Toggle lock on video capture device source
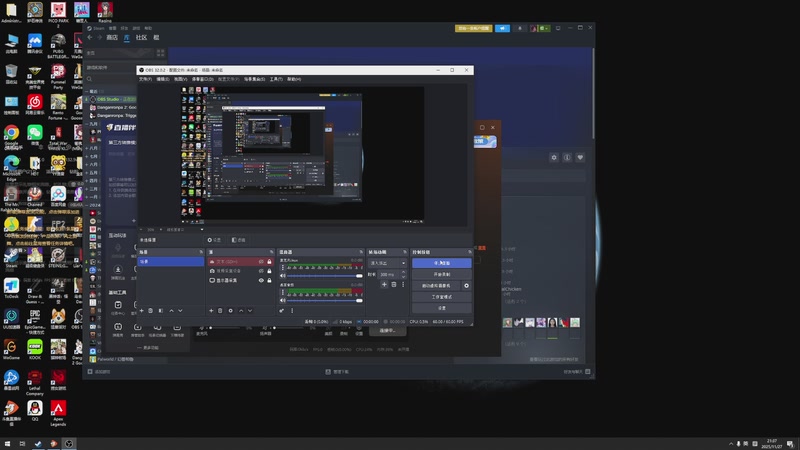The image size is (800, 450). tap(269, 271)
